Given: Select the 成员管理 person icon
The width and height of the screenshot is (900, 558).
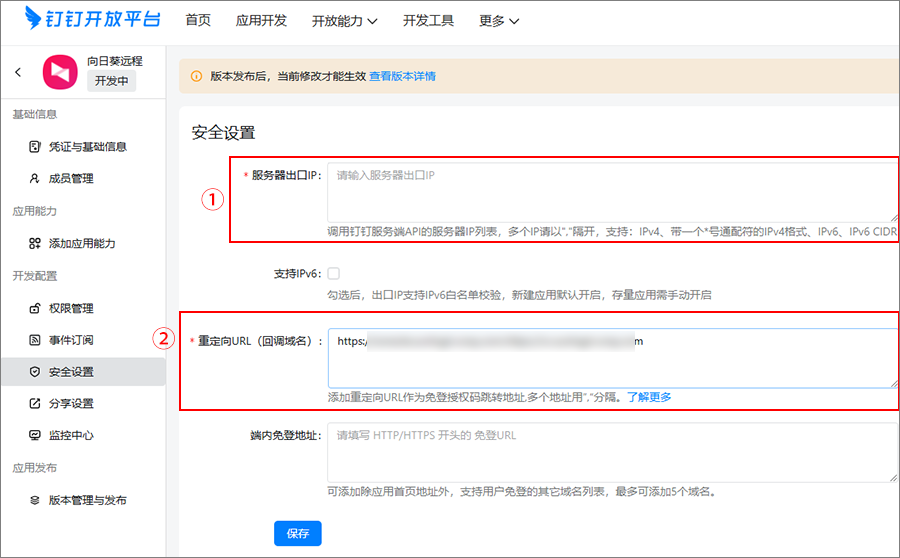Looking at the screenshot, I should pyautogui.click(x=34, y=179).
